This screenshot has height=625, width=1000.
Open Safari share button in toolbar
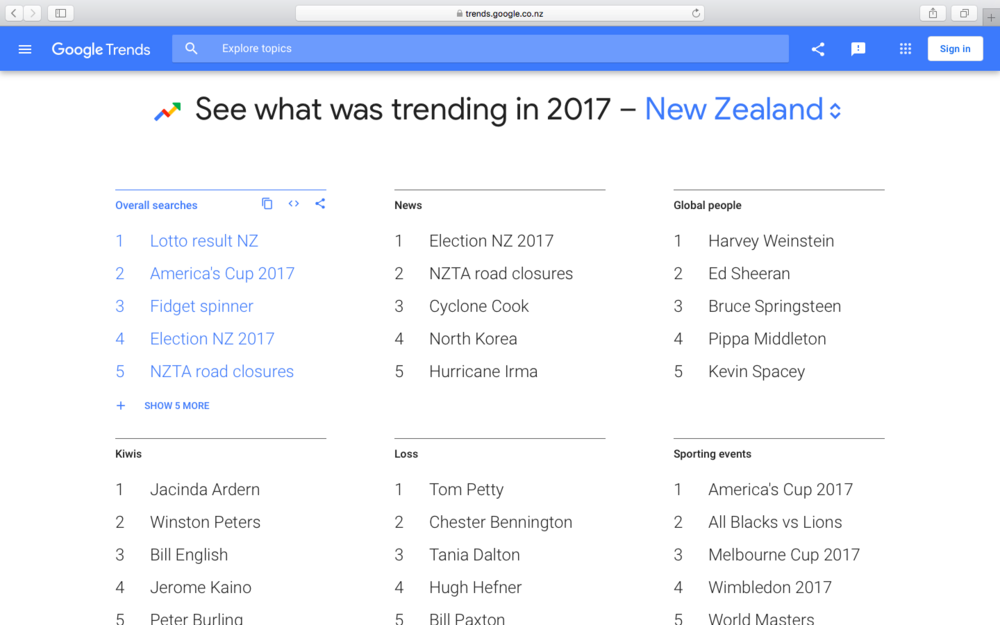pos(933,13)
